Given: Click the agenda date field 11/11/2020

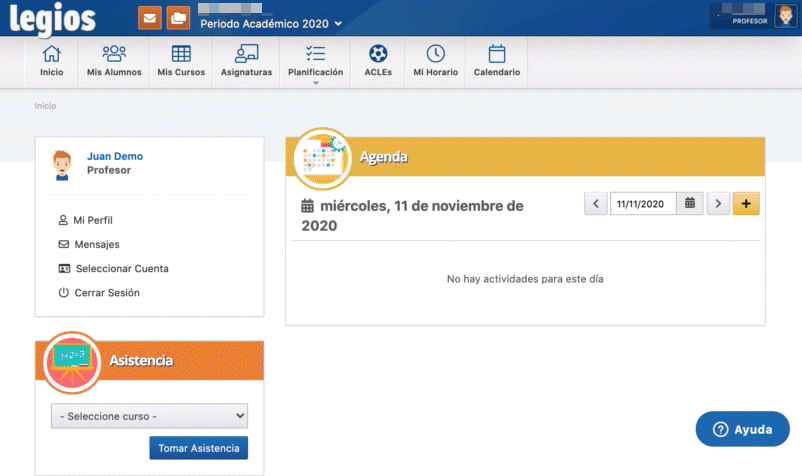Looking at the screenshot, I should click(x=643, y=203).
